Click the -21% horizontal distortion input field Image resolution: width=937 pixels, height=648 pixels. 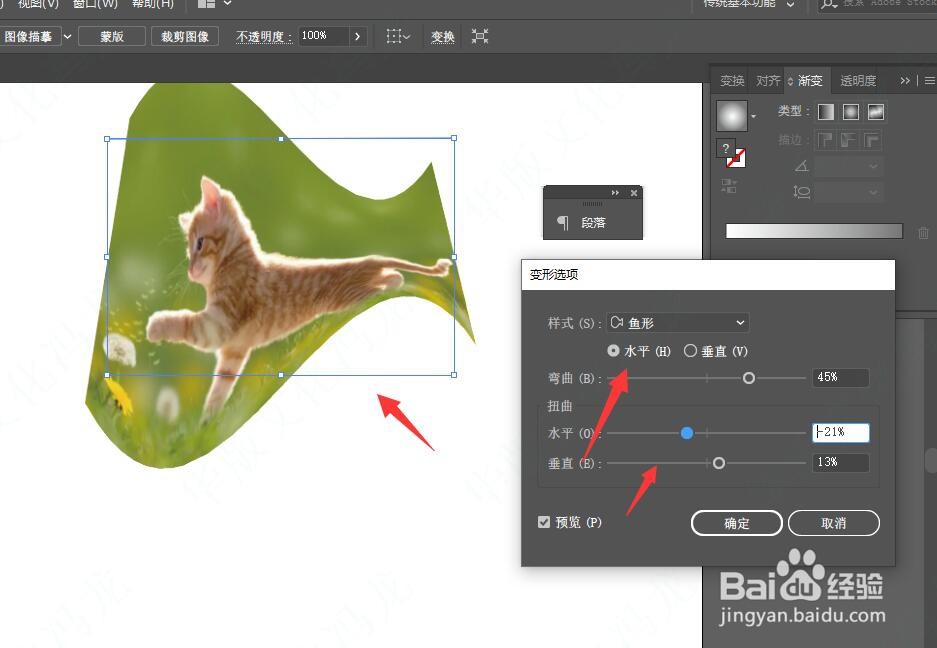pyautogui.click(x=839, y=432)
